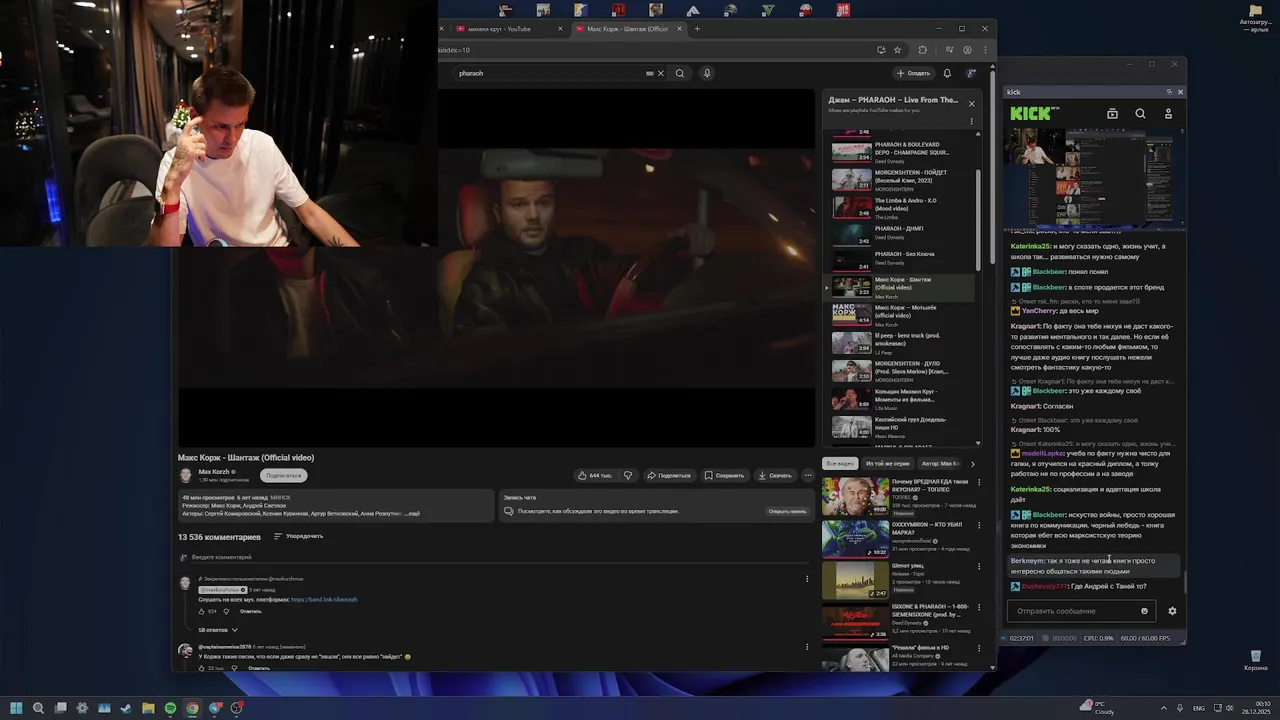Screen dimensions: 1280x720
Task: Open search in Kick window
Action: [x=1140, y=114]
